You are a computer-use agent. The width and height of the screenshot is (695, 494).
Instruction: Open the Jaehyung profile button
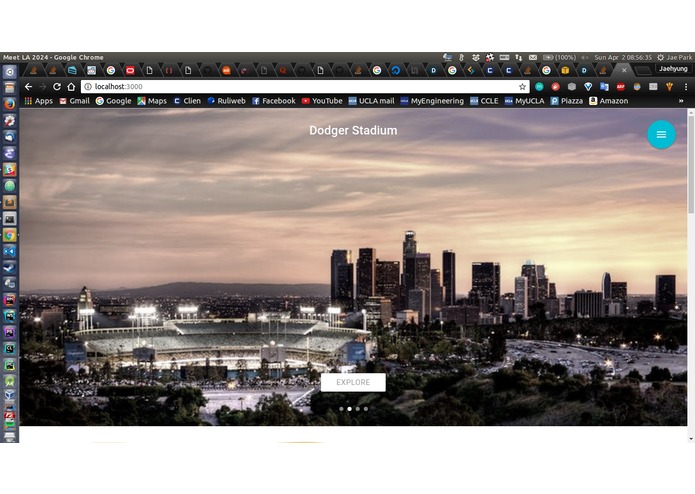673,69
